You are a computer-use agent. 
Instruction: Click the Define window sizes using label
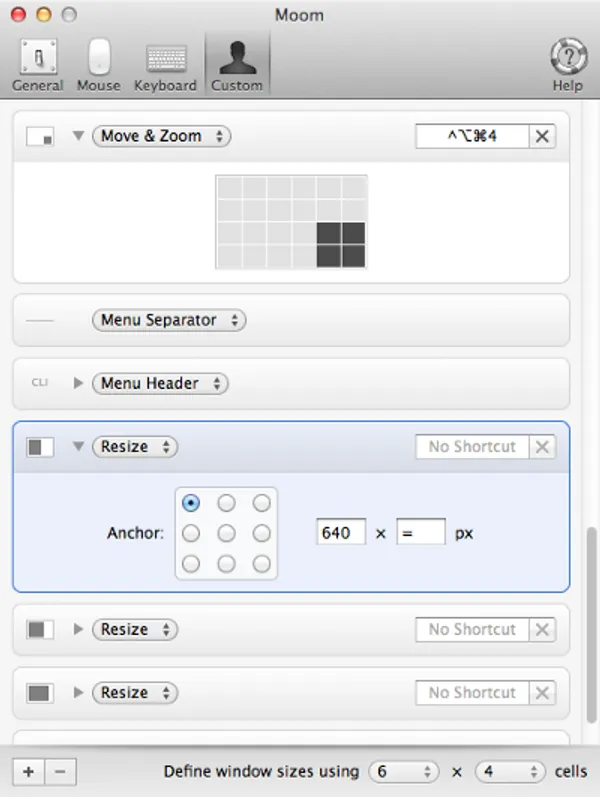[261, 772]
